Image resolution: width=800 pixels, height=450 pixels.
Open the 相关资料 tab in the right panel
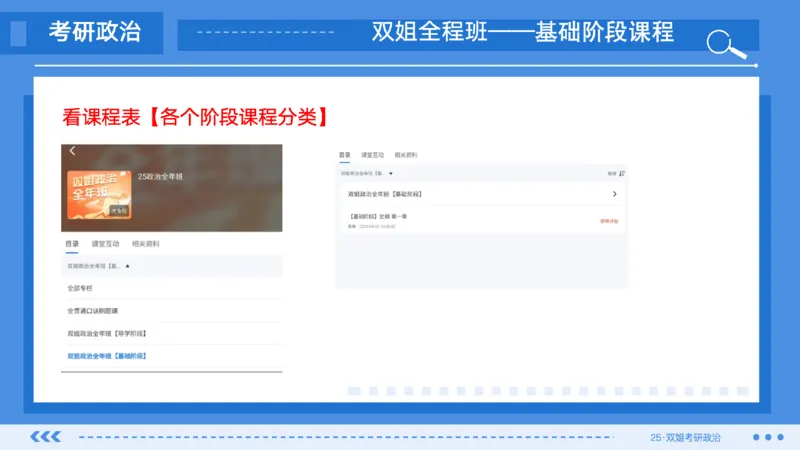406,155
